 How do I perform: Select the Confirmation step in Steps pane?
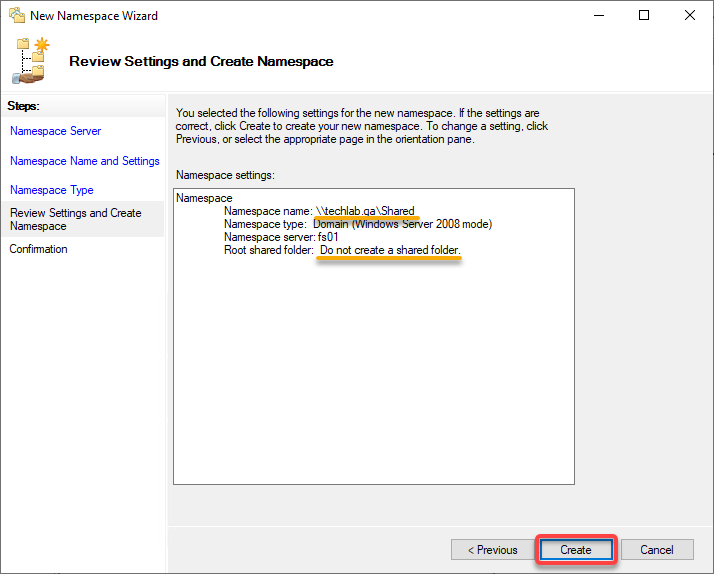point(38,249)
